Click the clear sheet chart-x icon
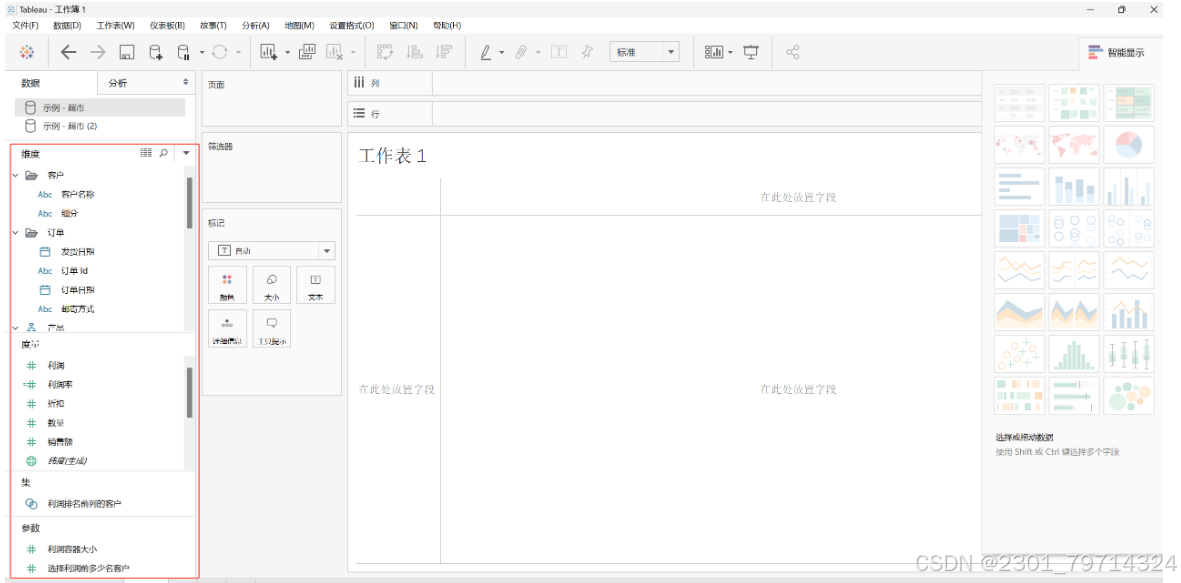This screenshot has height=583, width=1181. click(x=334, y=52)
